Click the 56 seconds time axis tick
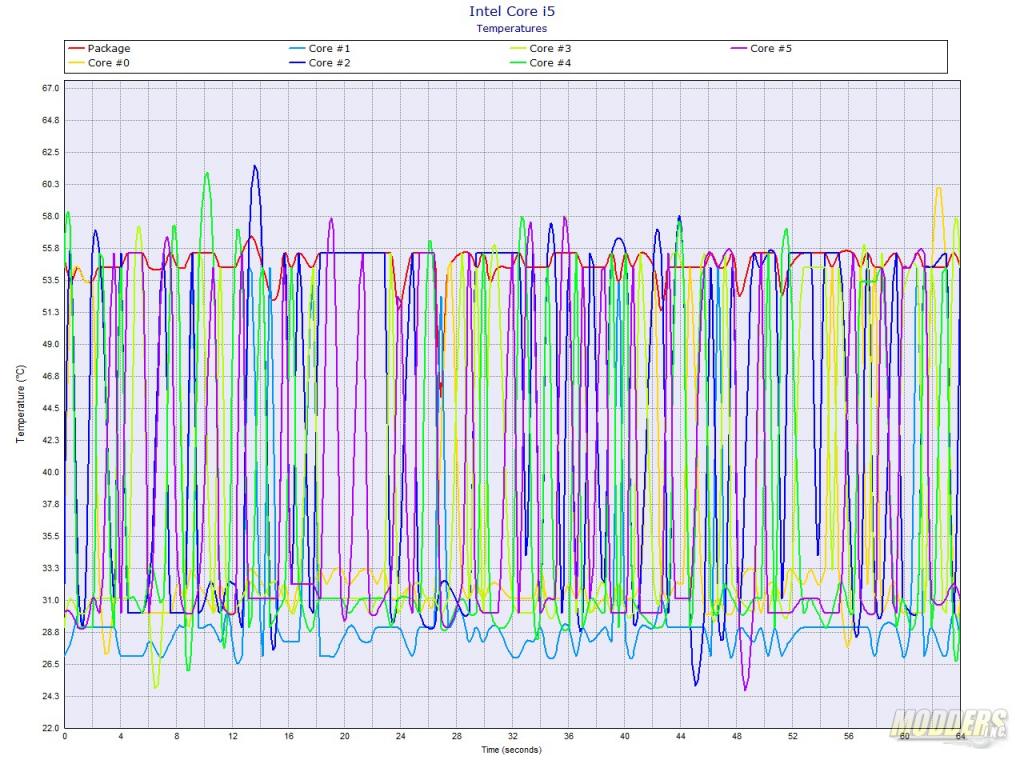Image resolution: width=1024 pixels, height=768 pixels. tap(848, 736)
